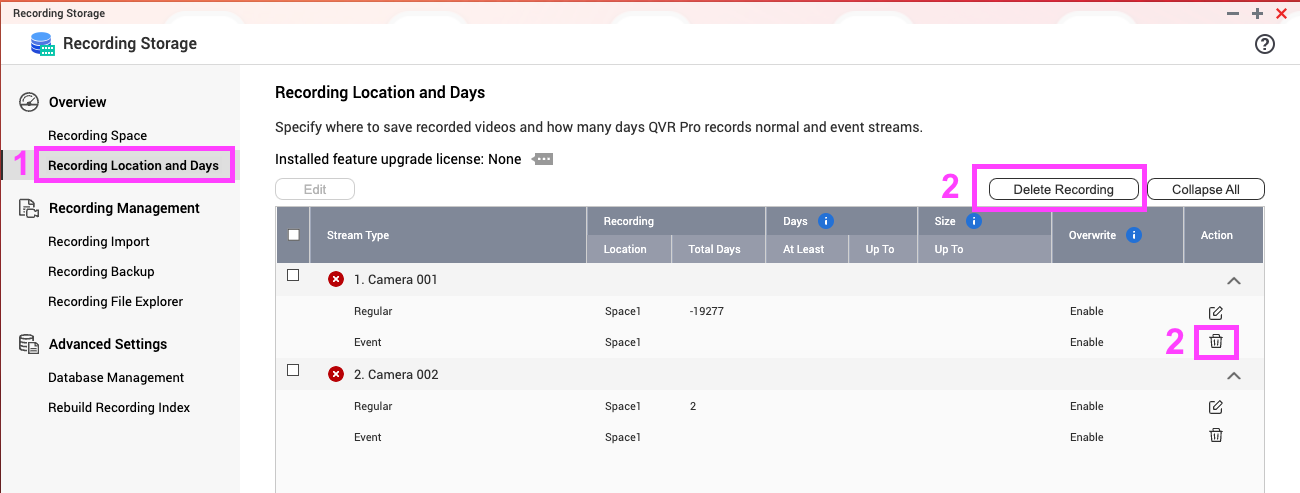1300x493 pixels.
Task: Open the help question mark icon
Action: pos(1265,44)
